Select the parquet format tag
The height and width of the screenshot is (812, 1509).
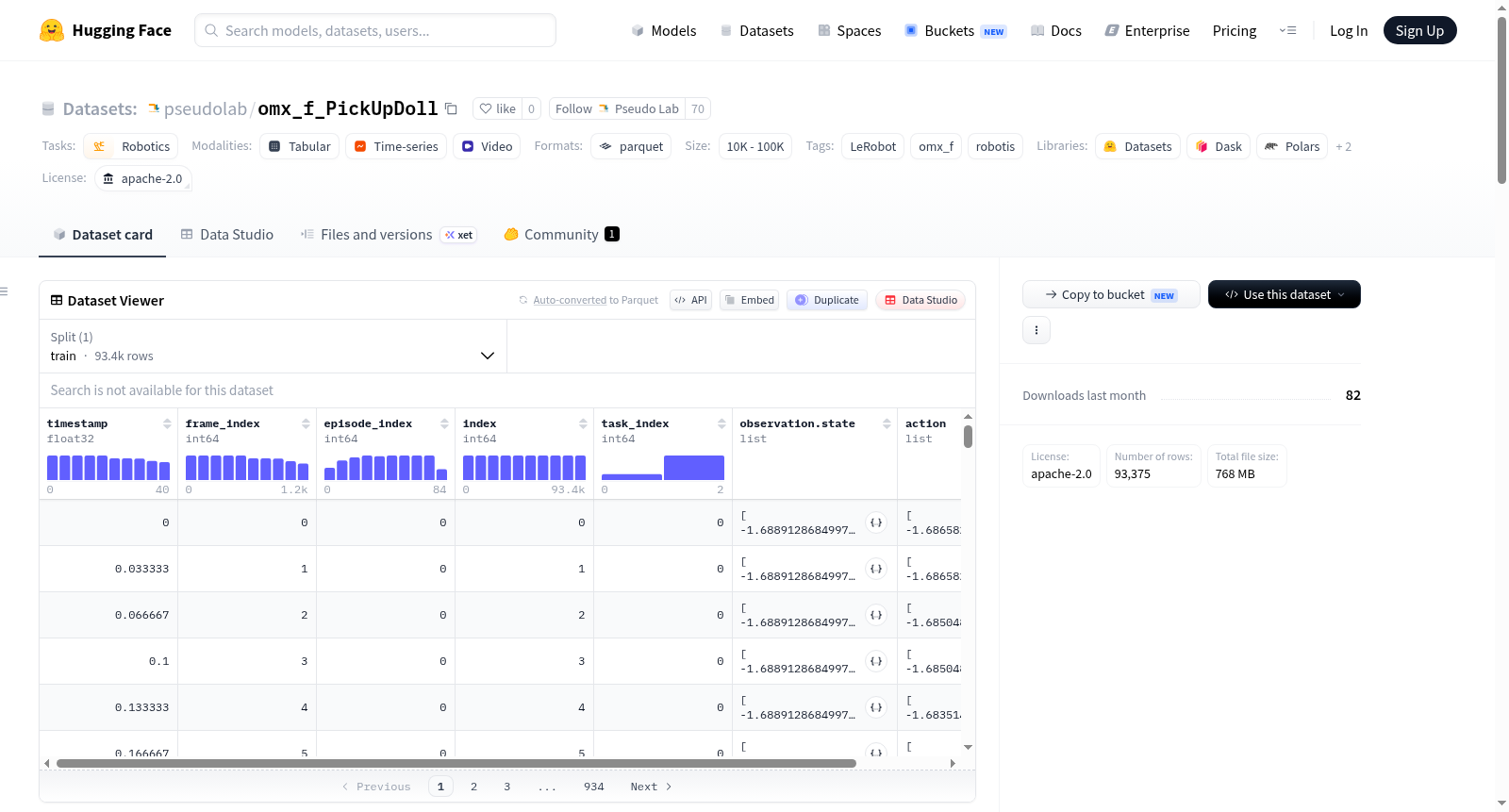pos(631,146)
